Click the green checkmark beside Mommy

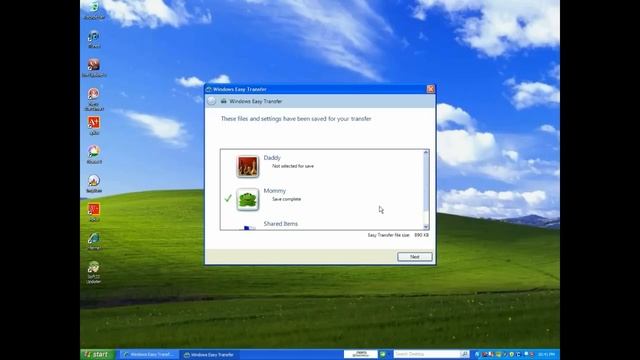(x=228, y=198)
